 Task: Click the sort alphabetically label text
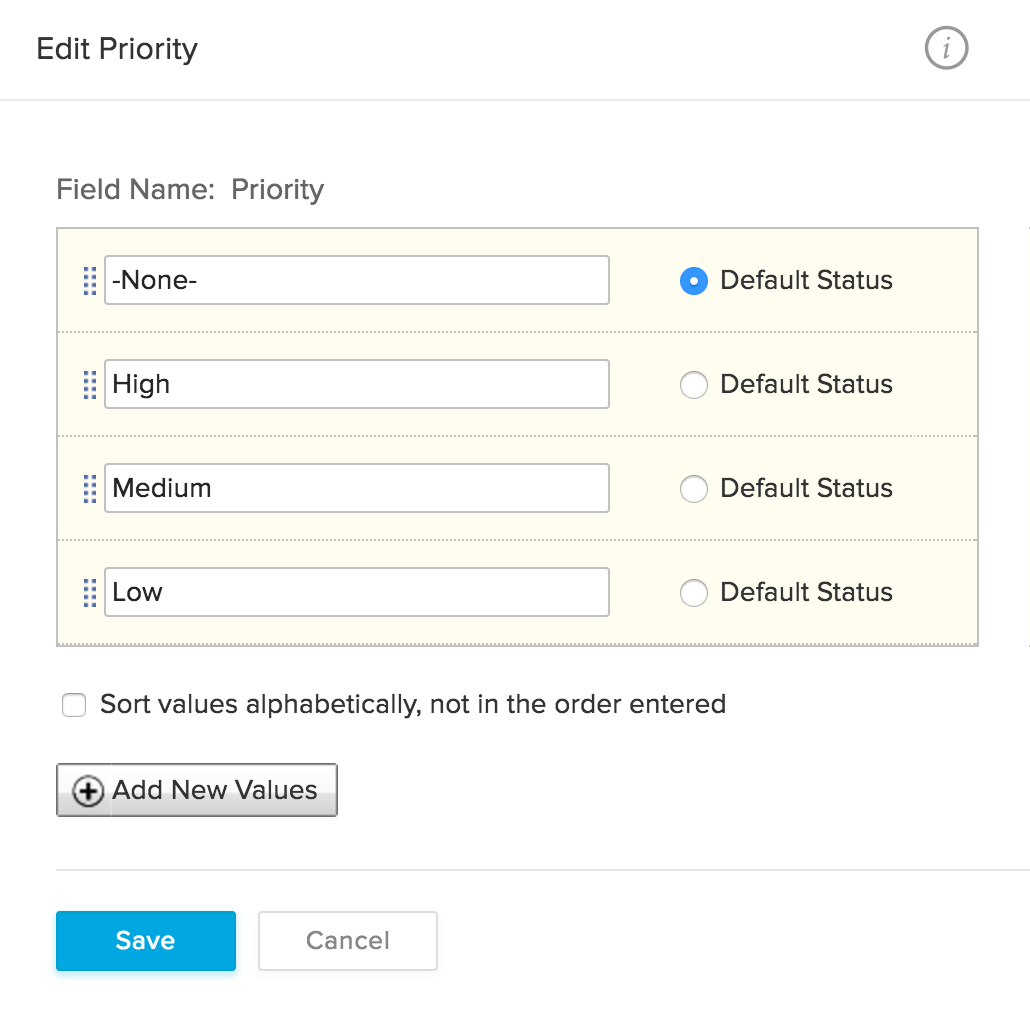point(413,705)
